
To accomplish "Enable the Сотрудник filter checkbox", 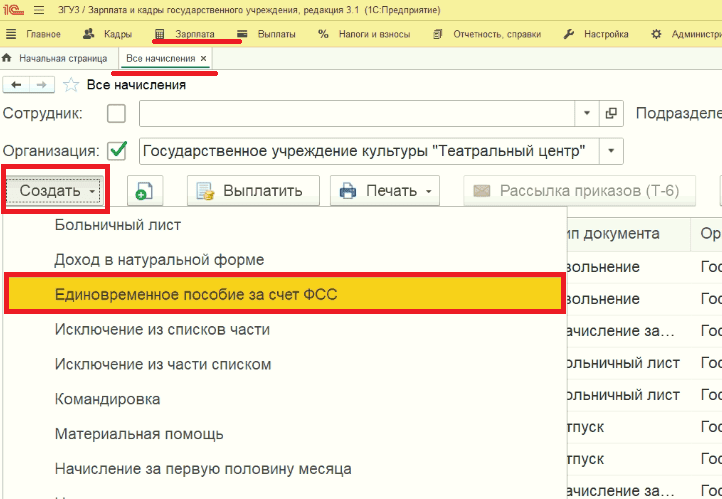I will tap(116, 113).
